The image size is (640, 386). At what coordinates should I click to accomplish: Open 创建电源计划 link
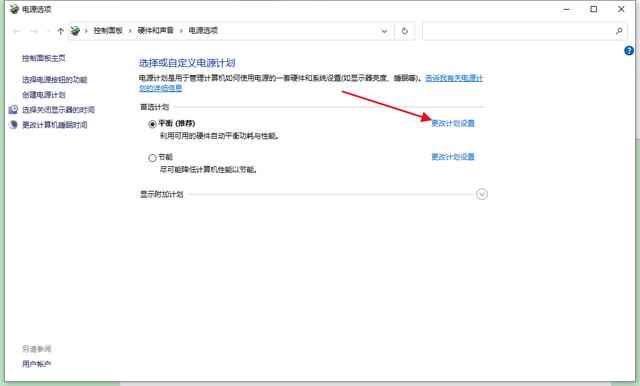tap(44, 95)
